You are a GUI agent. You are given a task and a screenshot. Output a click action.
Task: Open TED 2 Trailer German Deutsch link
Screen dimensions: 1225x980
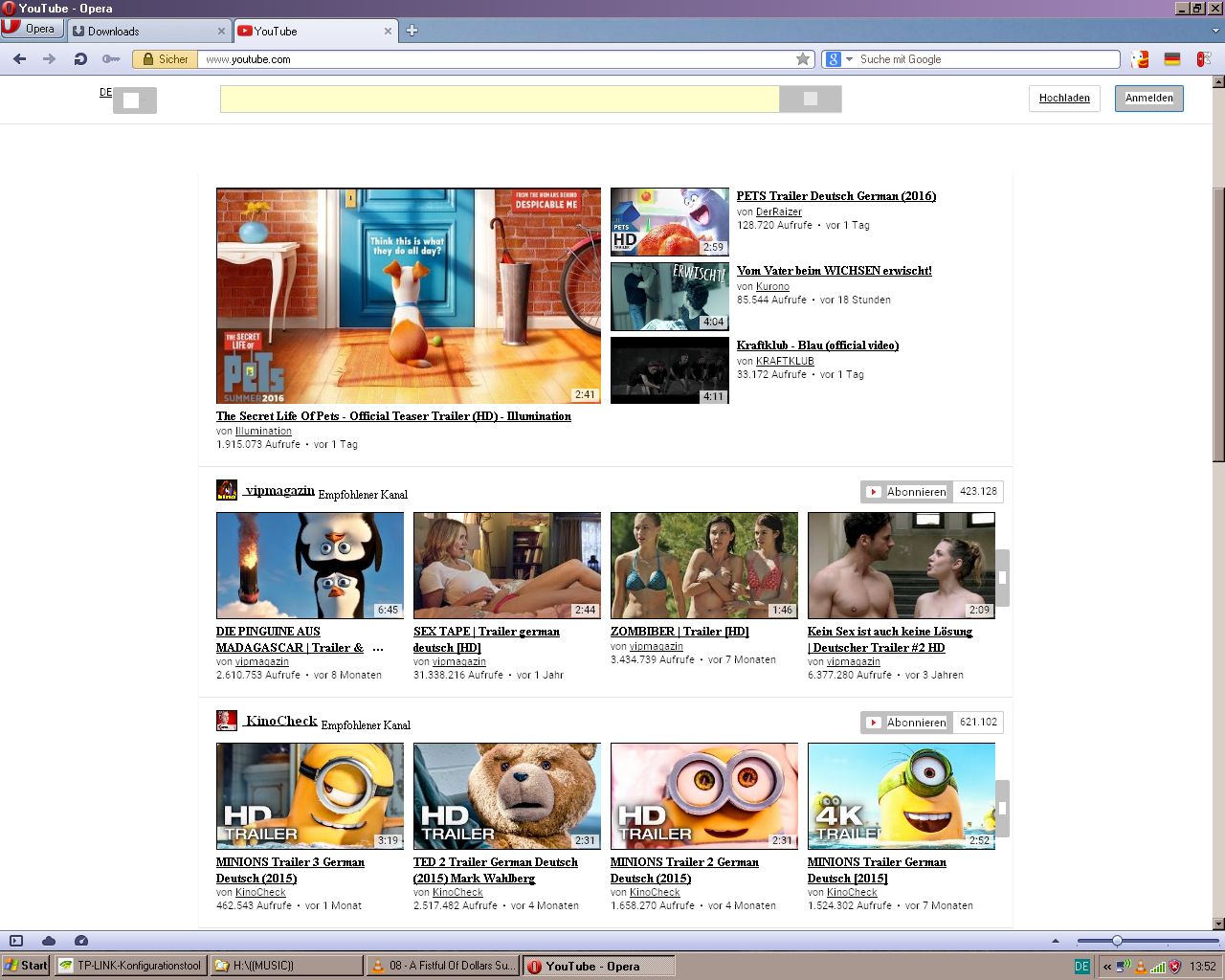(496, 870)
